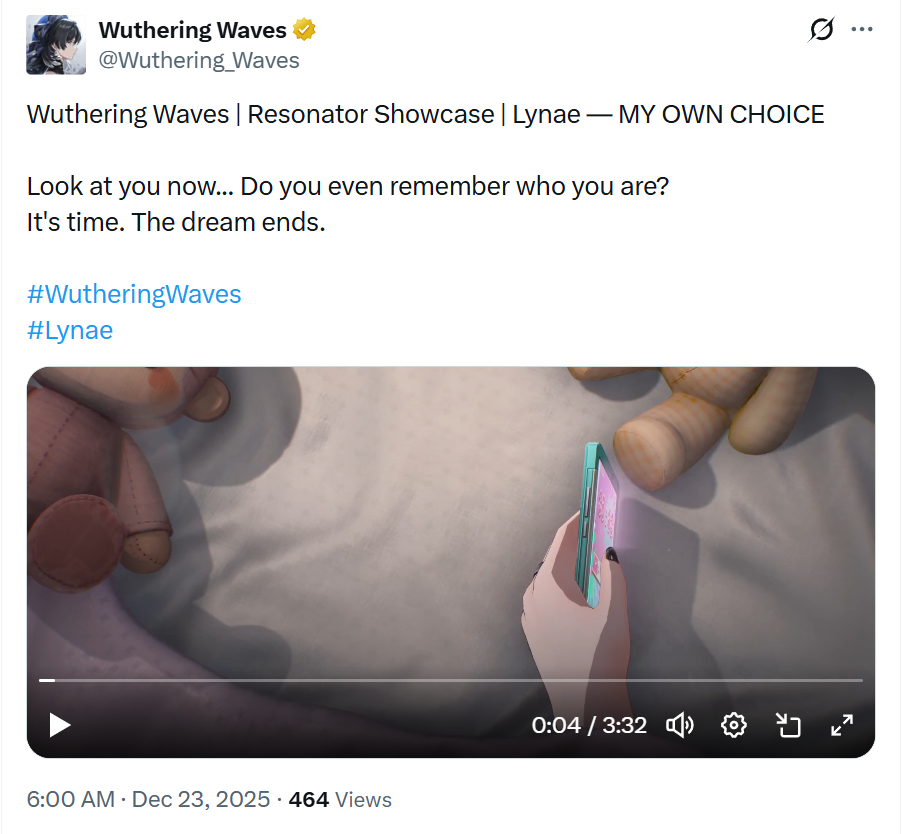Viewport: 922px width, 834px height.
Task: Click the 464 Views count
Action: [340, 800]
